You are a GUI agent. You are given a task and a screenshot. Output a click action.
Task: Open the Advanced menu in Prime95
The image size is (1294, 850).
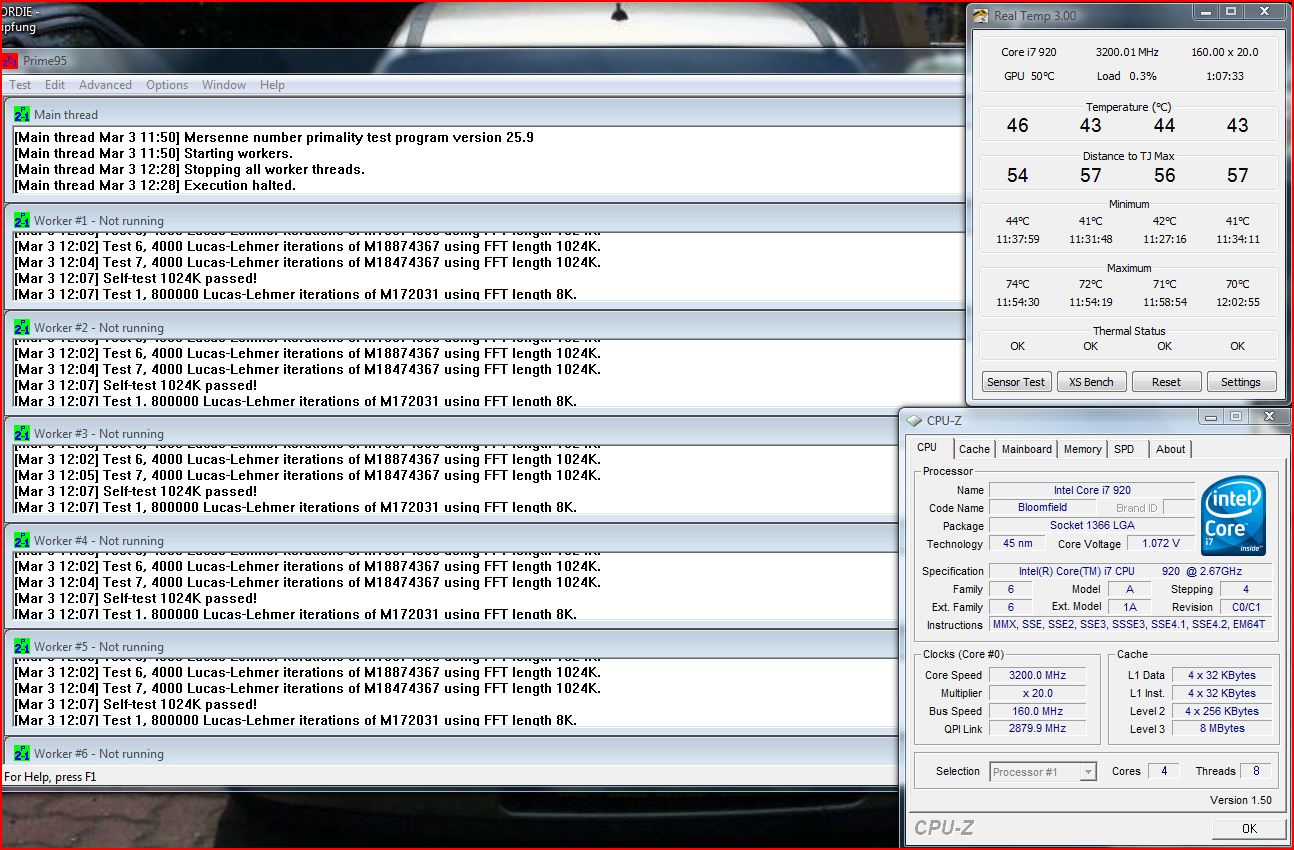click(105, 85)
